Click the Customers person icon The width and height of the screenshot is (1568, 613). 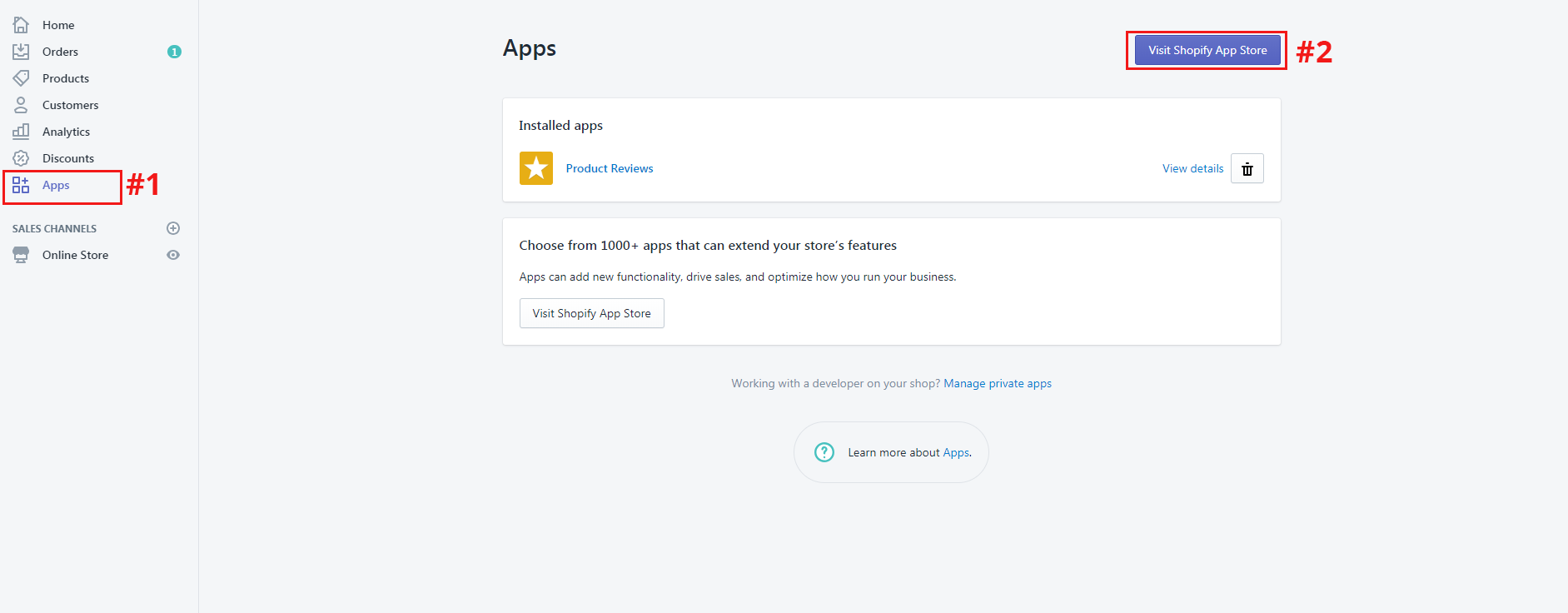pyautogui.click(x=21, y=105)
